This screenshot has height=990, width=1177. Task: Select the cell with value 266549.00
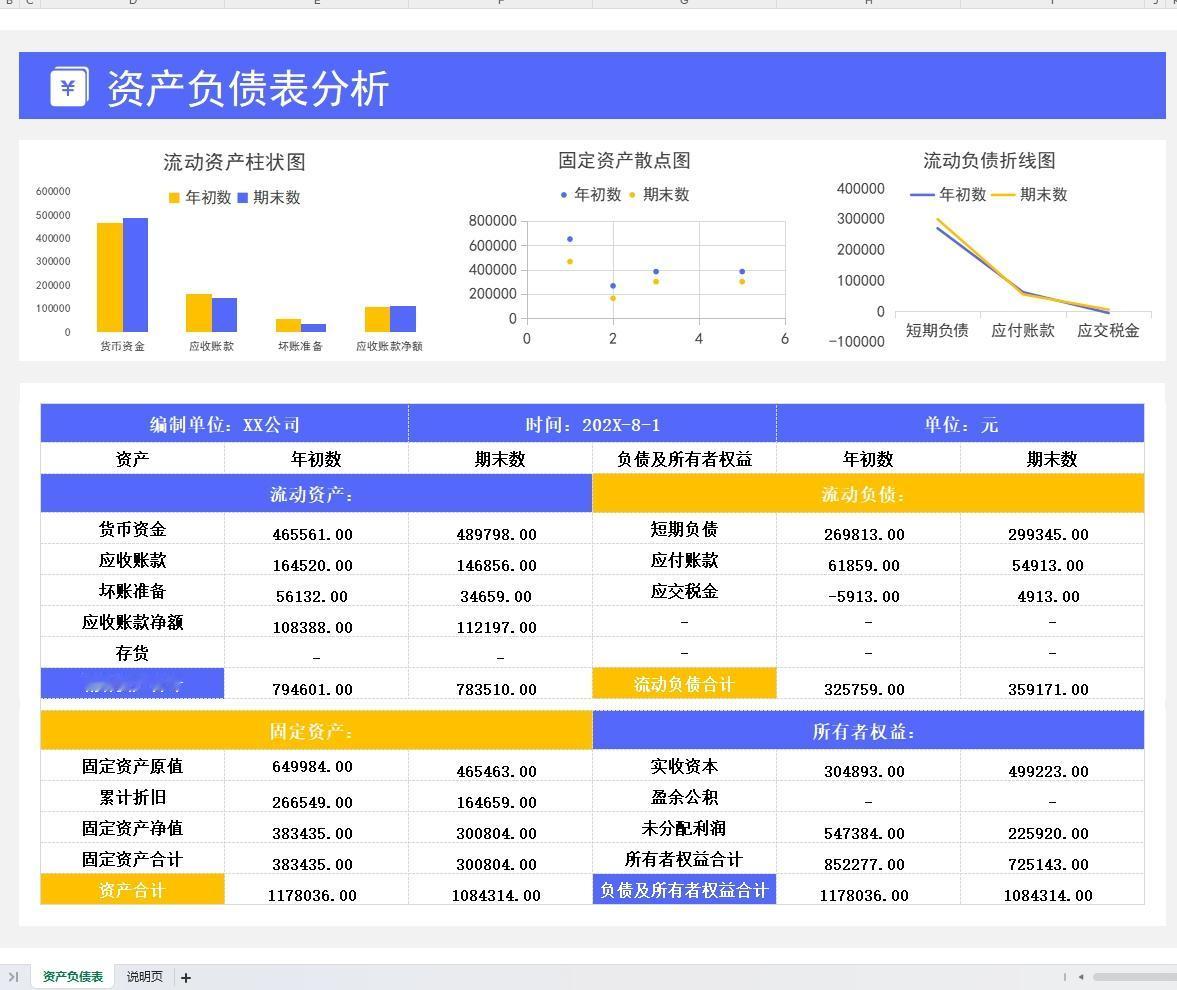[316, 796]
